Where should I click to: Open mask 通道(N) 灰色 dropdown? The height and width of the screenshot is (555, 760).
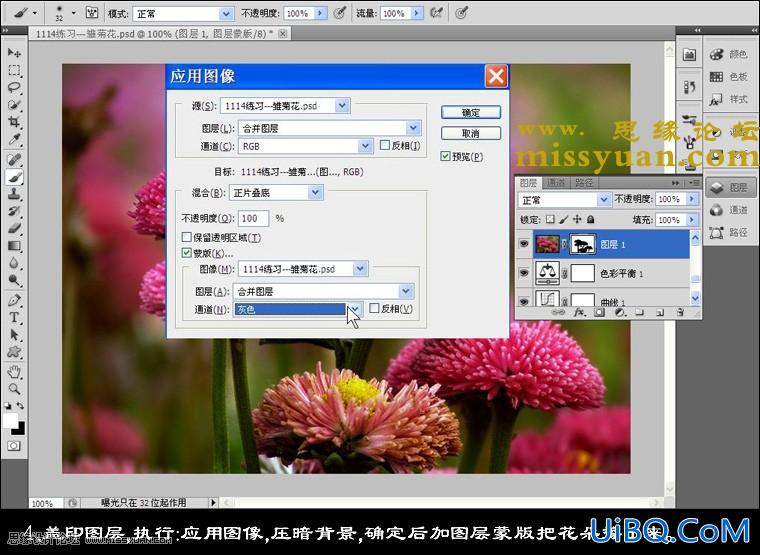pos(355,309)
